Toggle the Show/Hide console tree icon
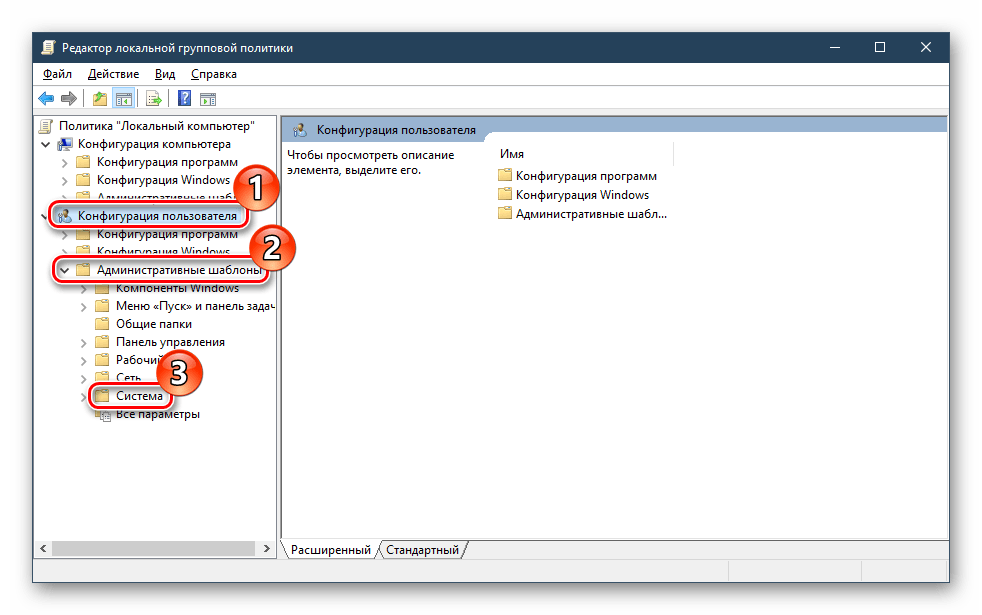982x615 pixels. click(x=124, y=98)
